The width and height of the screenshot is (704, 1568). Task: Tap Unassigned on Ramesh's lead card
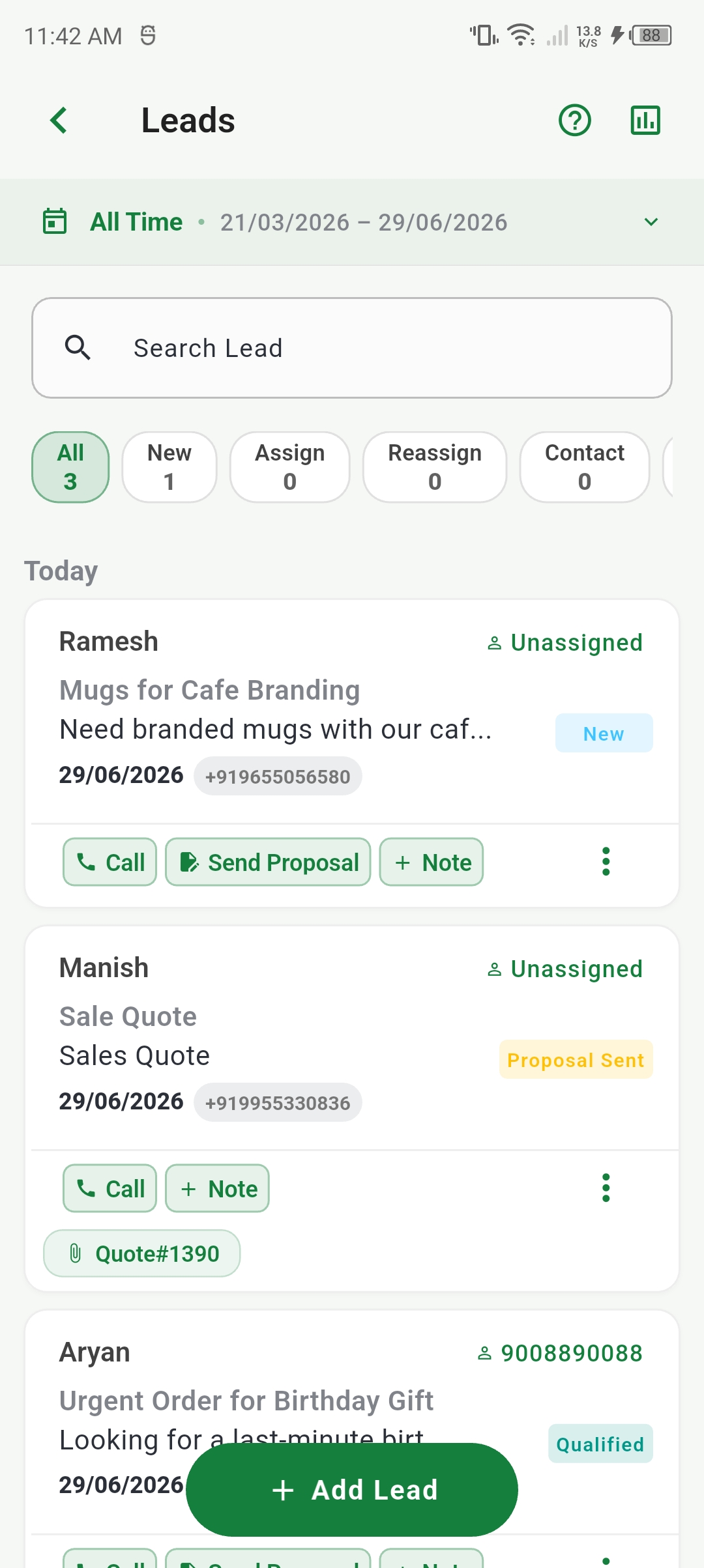pos(565,643)
